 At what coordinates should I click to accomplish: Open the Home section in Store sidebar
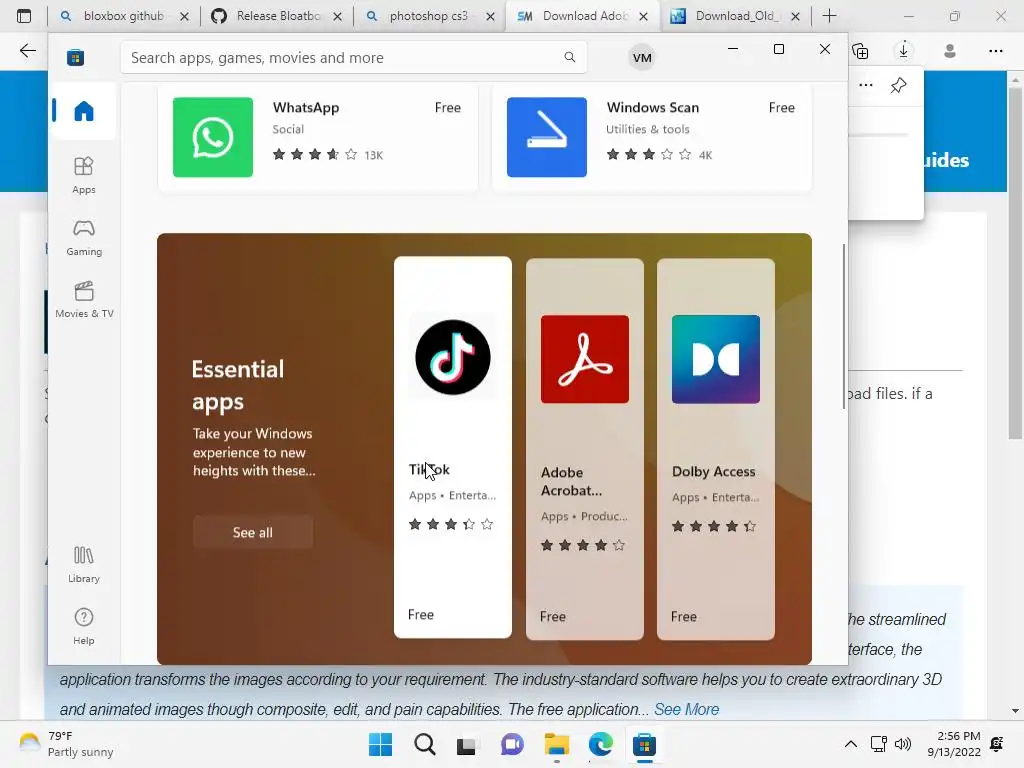tap(84, 111)
